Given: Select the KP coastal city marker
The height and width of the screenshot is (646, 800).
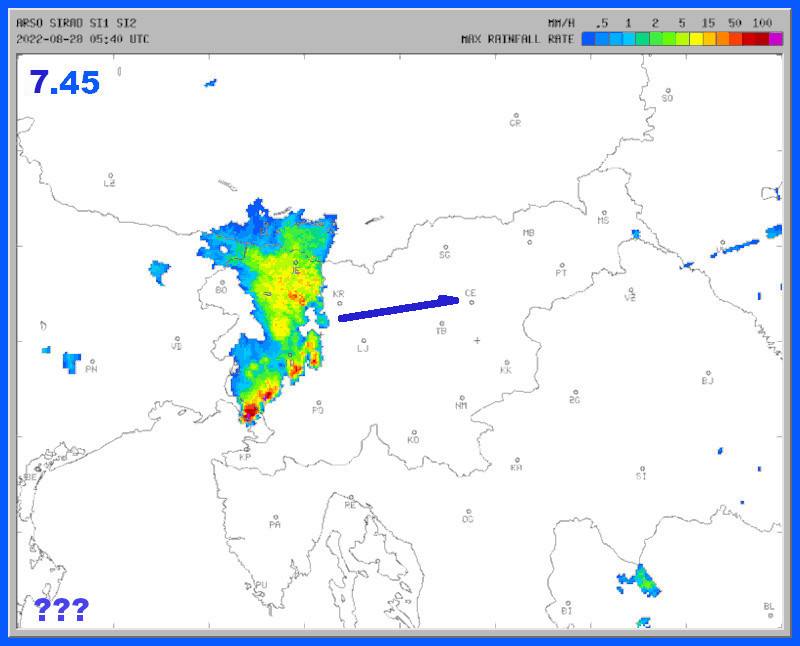Looking at the screenshot, I should [247, 449].
